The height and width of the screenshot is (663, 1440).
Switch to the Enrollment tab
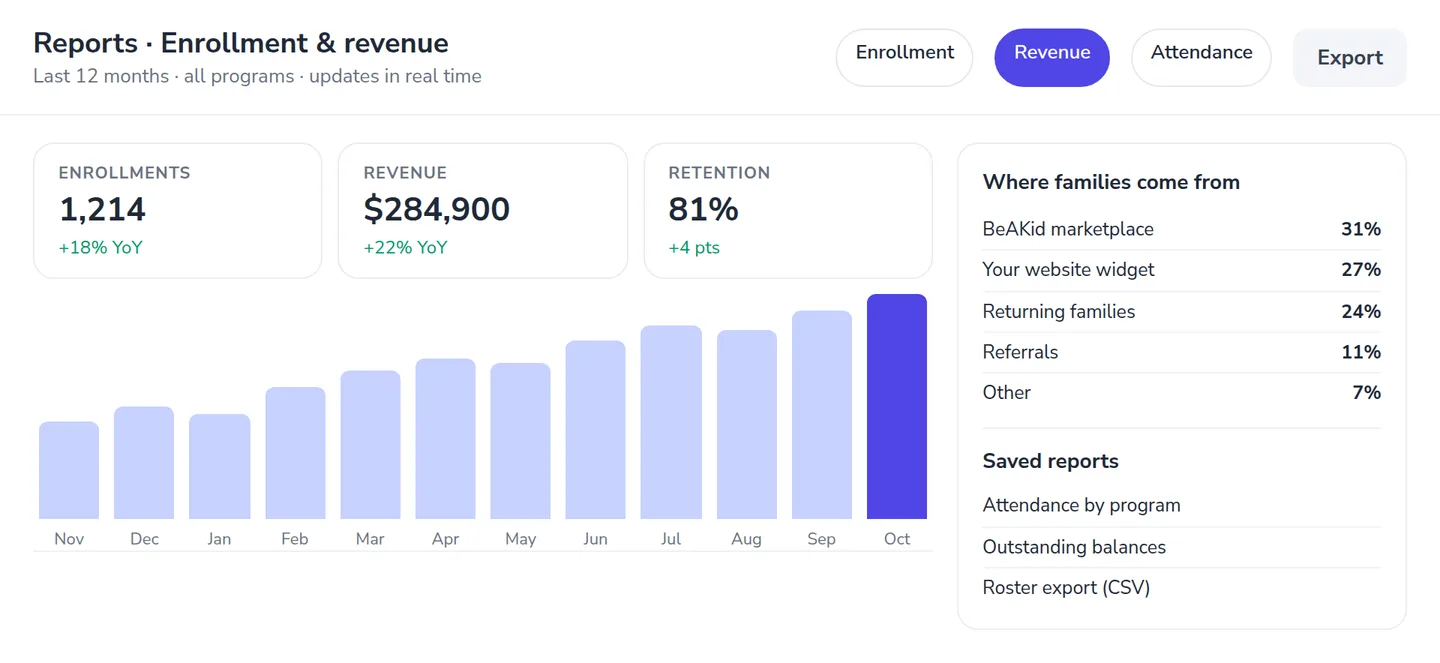[x=904, y=58]
